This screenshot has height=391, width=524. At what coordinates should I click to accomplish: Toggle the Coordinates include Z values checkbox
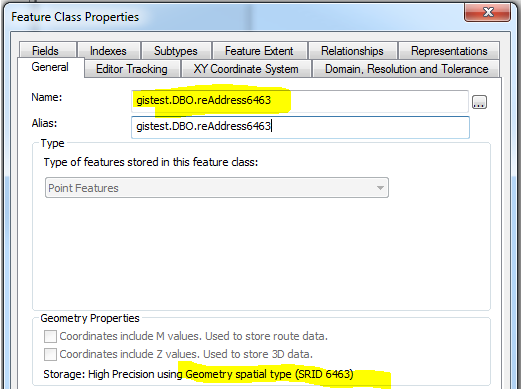click(50, 354)
